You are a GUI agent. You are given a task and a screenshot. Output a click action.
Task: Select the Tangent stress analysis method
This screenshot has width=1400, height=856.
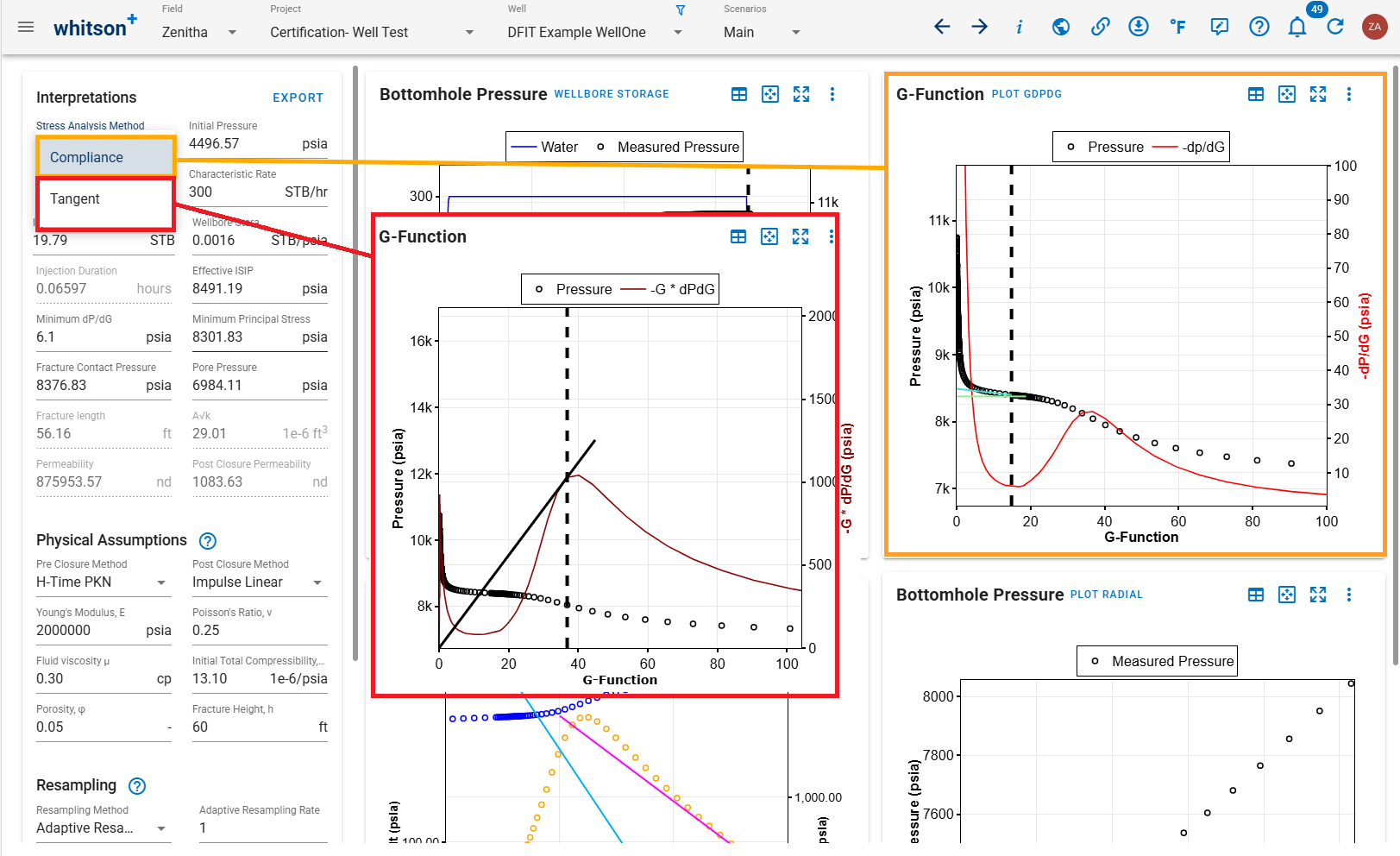pos(74,198)
